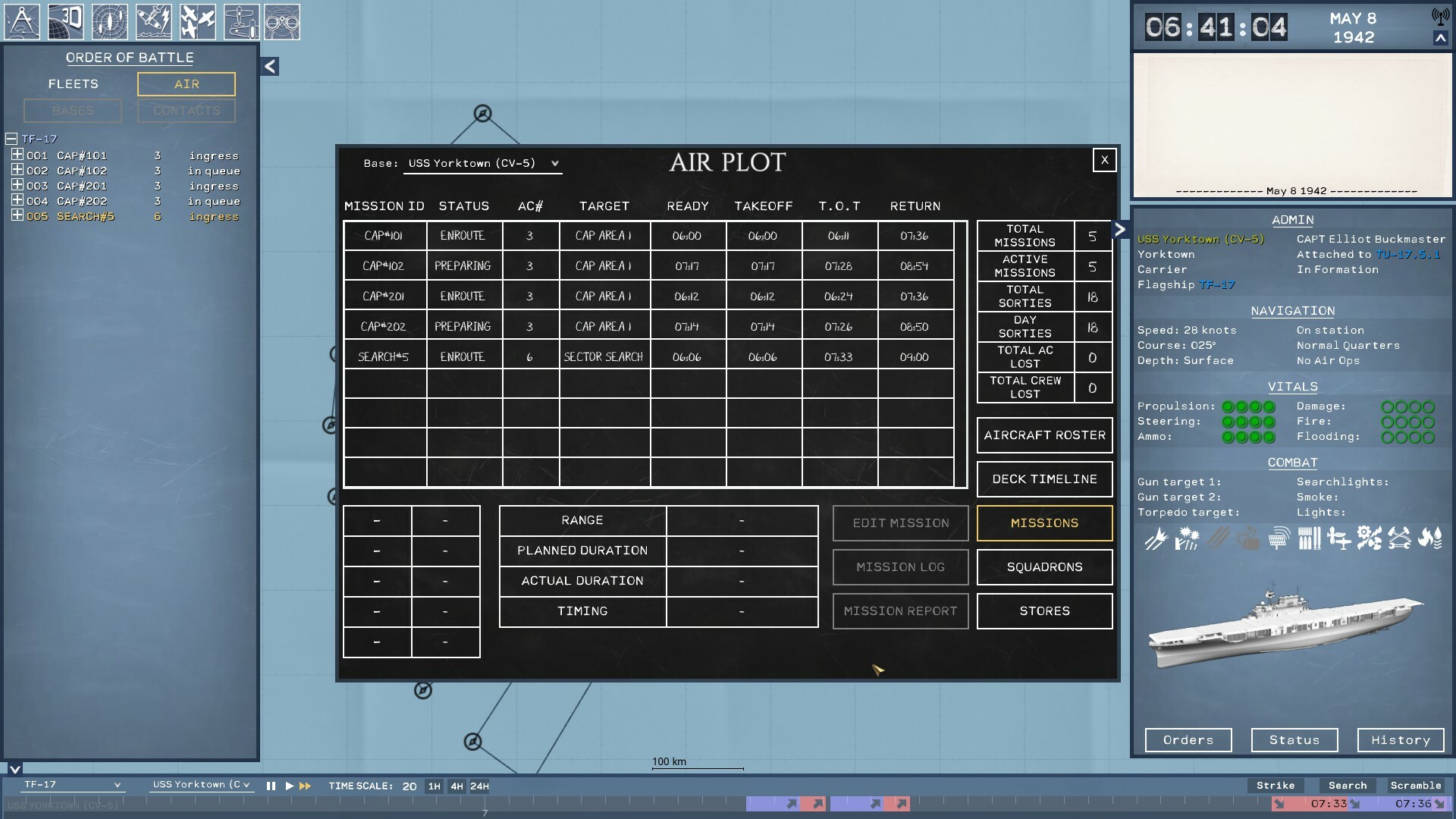The height and width of the screenshot is (819, 1456).
Task: Select the FLEETS tab
Action: [73, 84]
